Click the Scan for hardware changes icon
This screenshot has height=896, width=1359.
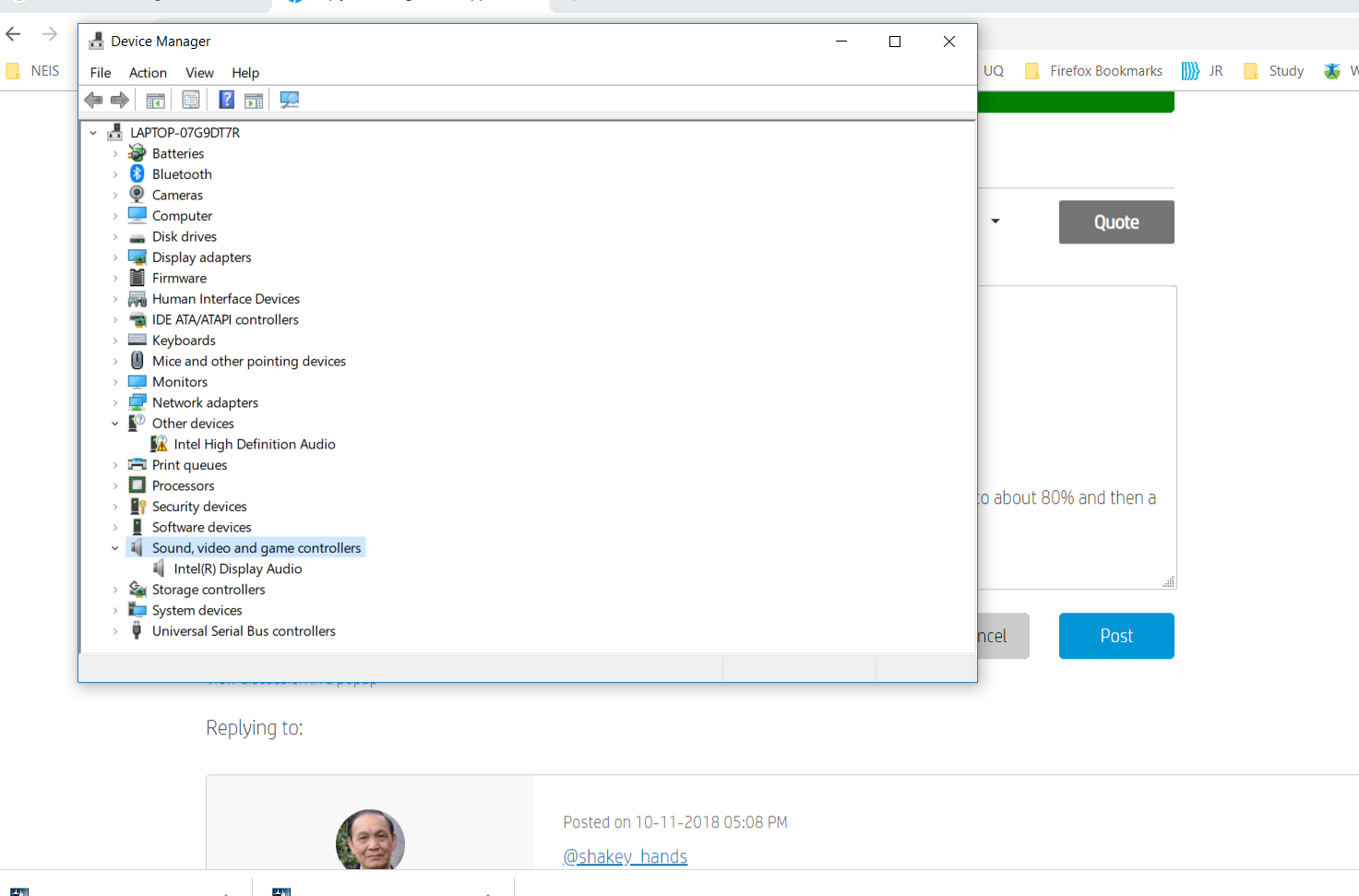pyautogui.click(x=290, y=100)
